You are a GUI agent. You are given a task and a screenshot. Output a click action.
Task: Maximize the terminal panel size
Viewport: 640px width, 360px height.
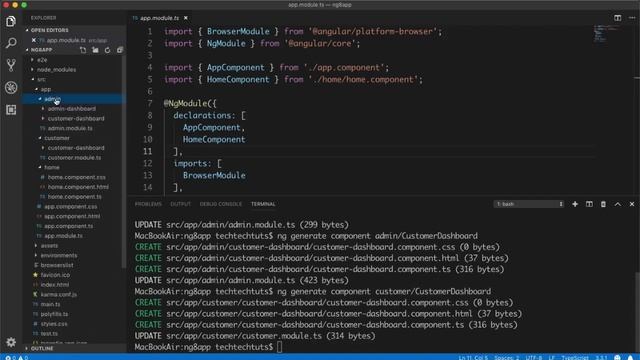coord(618,204)
